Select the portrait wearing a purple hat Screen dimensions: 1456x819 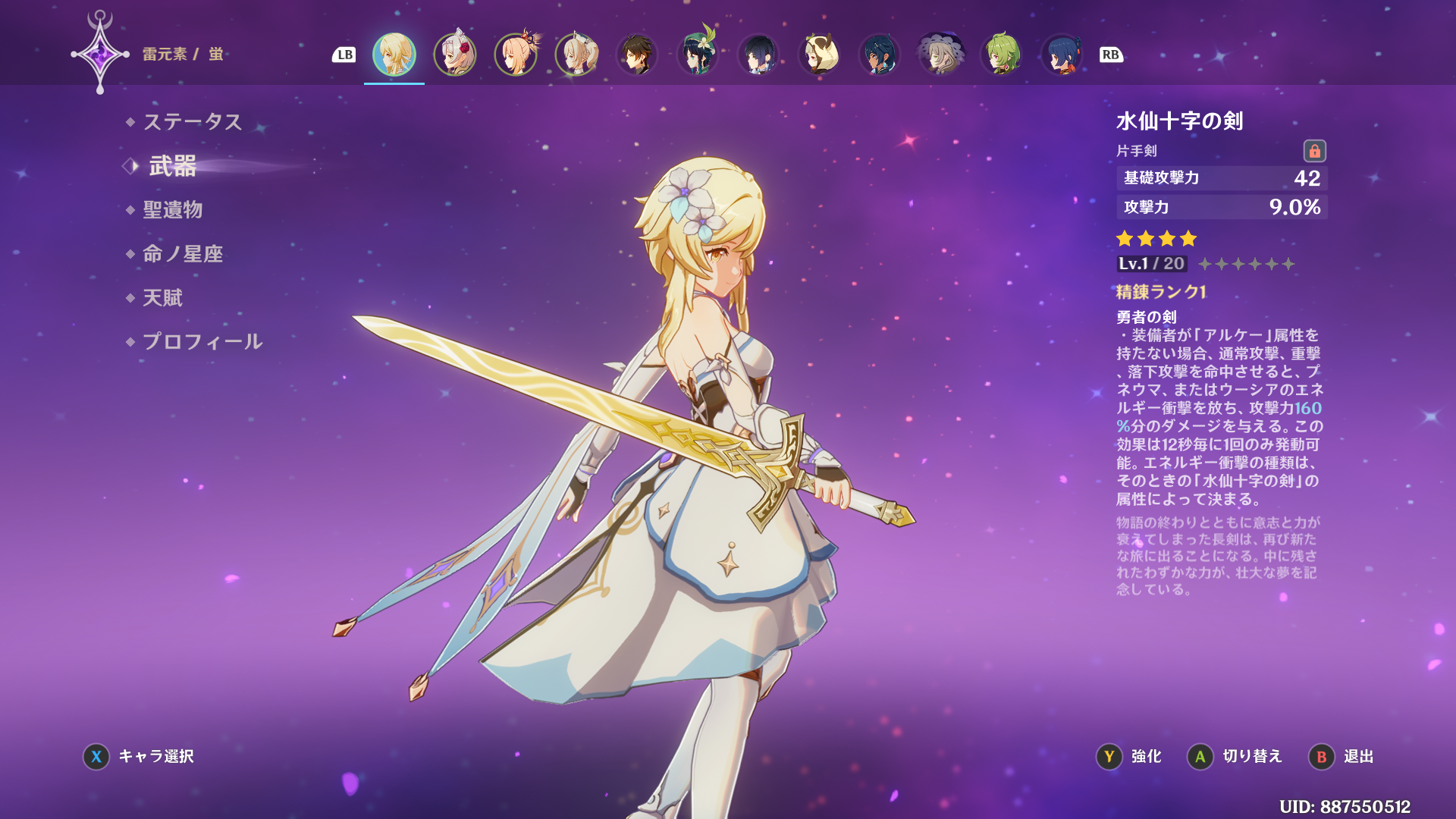940,55
